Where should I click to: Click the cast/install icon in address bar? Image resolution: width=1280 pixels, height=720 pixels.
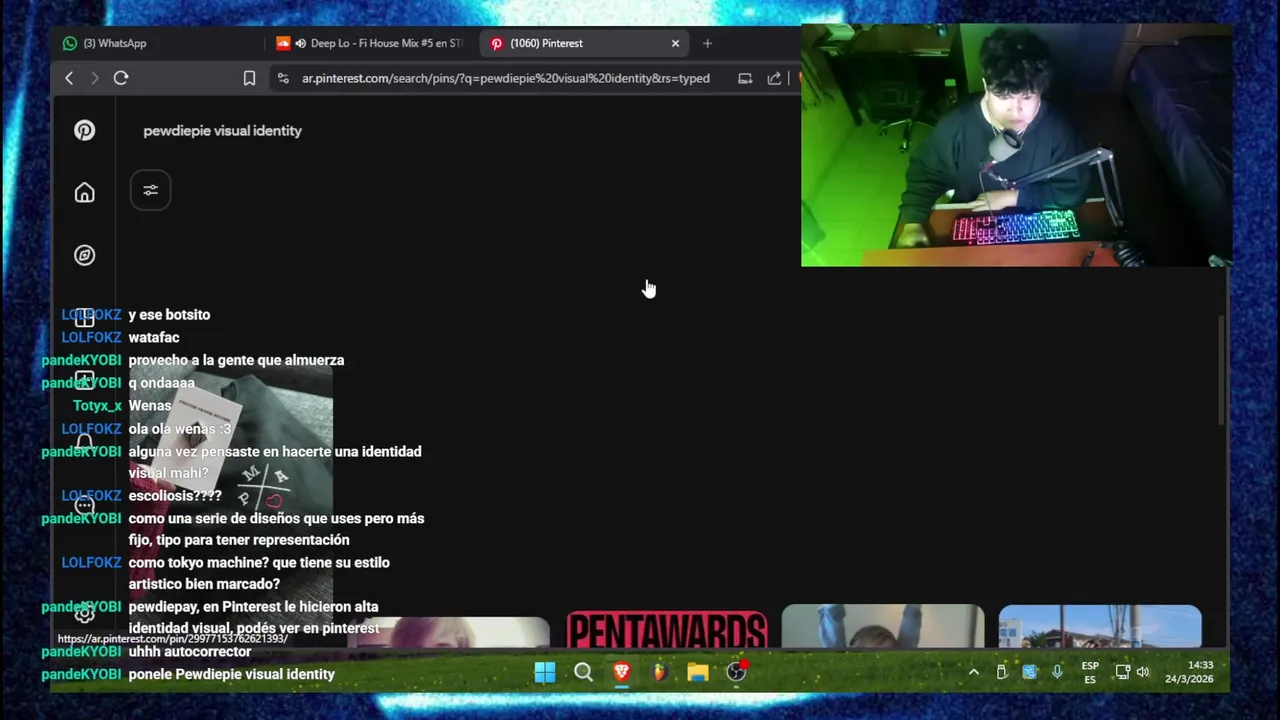[x=745, y=78]
